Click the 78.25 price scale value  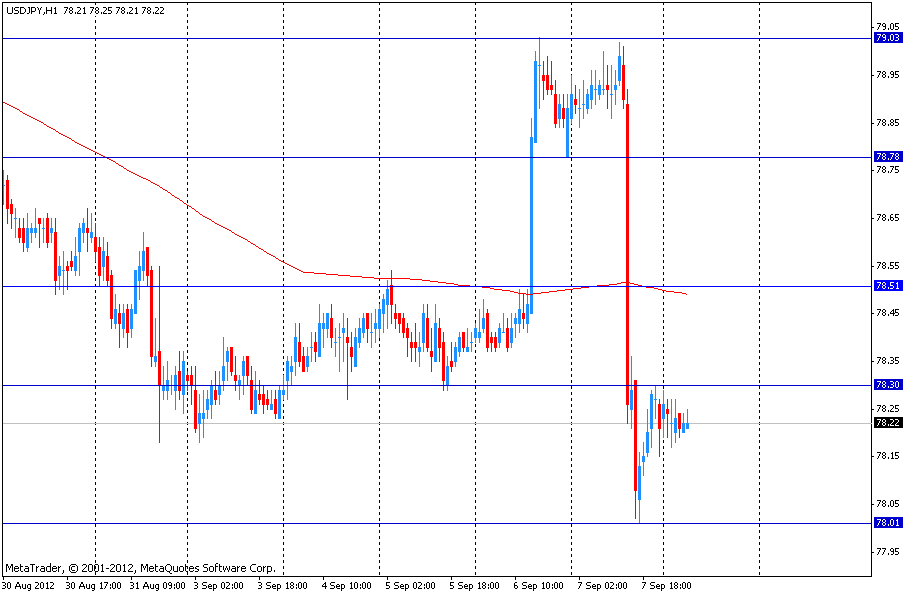pos(888,409)
